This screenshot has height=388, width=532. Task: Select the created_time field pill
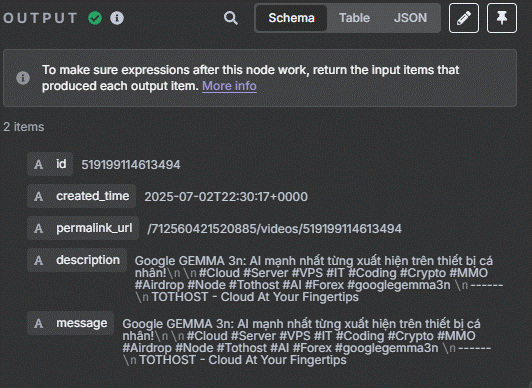[x=81, y=196]
